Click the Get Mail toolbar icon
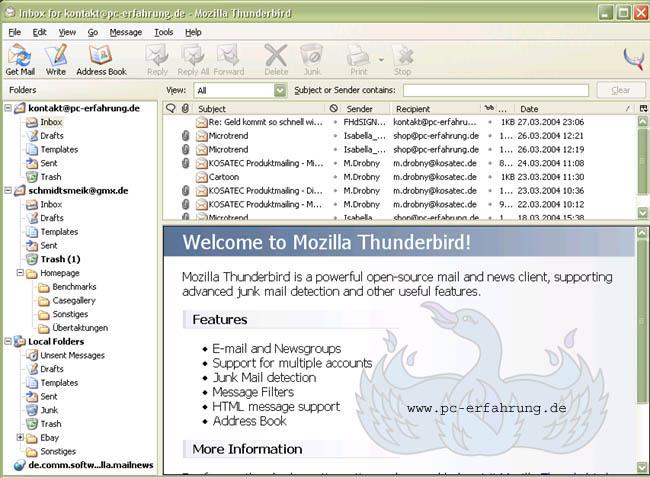 pyautogui.click(x=20, y=61)
